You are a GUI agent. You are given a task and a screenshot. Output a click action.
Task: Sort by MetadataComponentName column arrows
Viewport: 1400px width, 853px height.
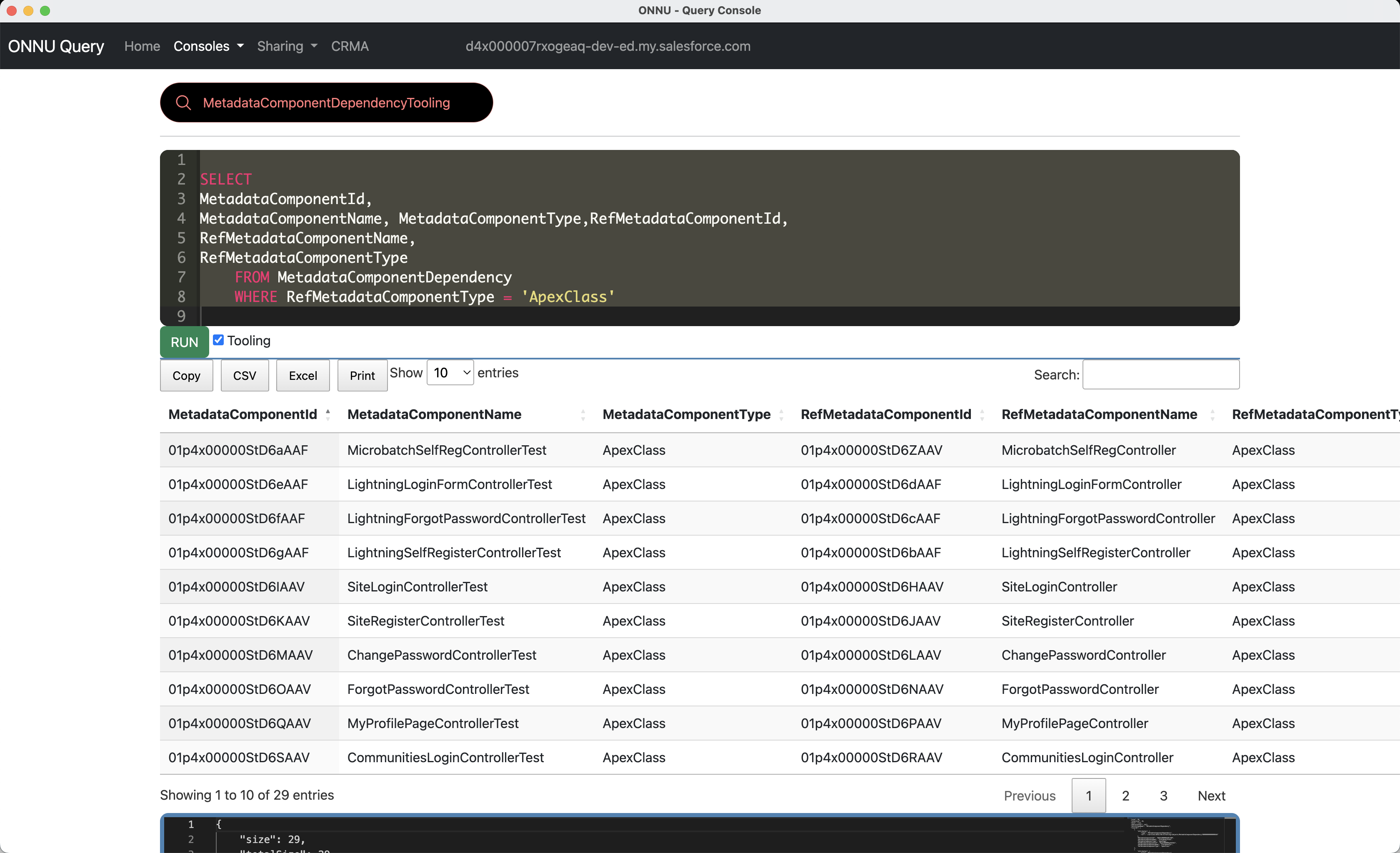click(583, 414)
